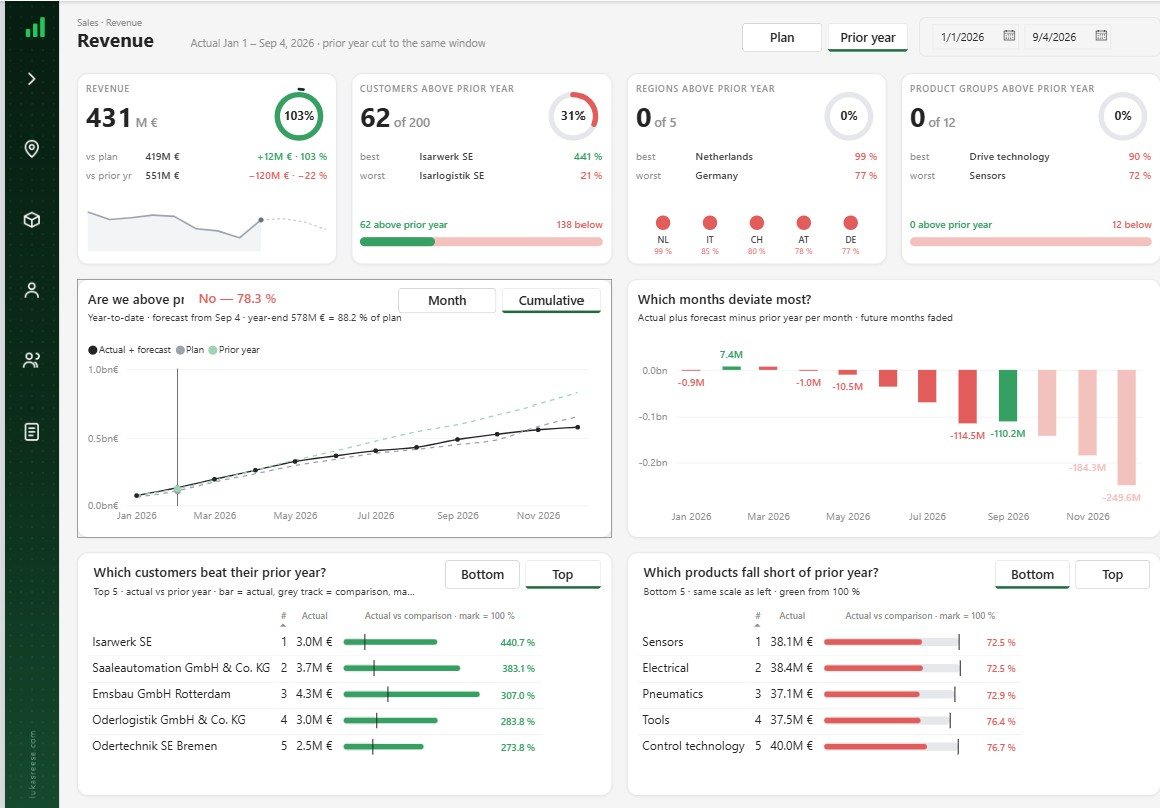
Task: Click the 31% customers donut gauge
Action: (573, 116)
